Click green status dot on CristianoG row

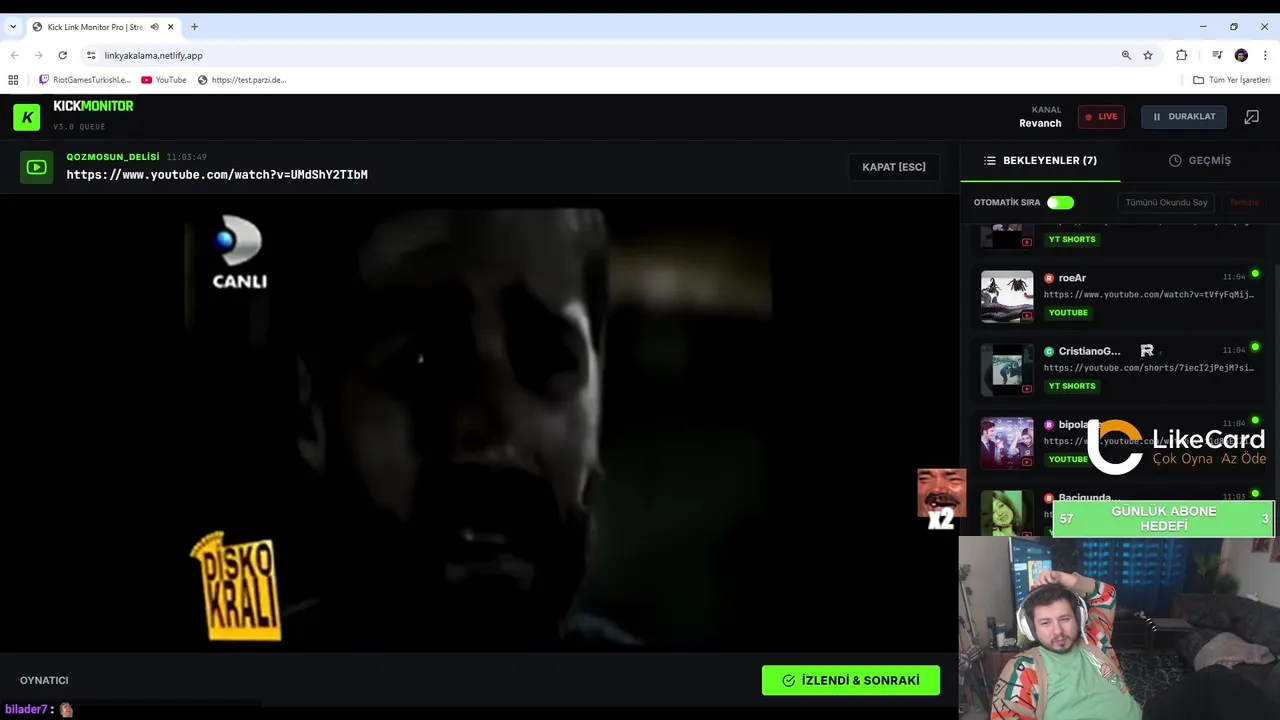[x=1255, y=347]
